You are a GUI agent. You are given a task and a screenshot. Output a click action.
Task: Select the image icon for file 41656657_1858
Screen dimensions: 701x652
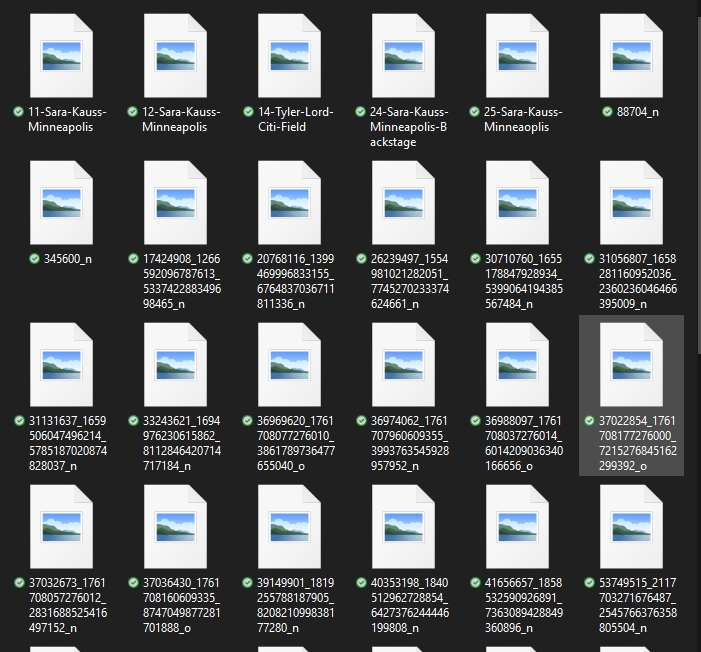(x=517, y=527)
